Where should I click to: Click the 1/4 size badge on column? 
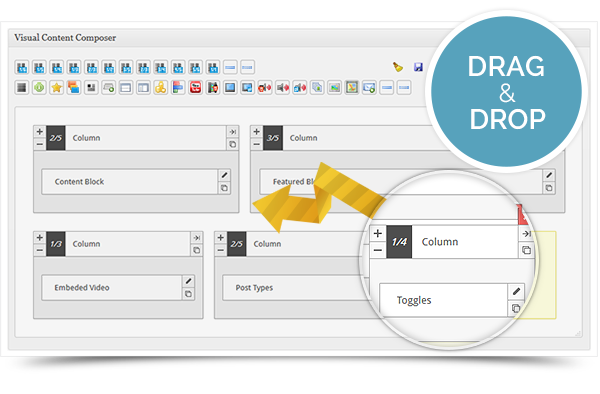tap(399, 242)
